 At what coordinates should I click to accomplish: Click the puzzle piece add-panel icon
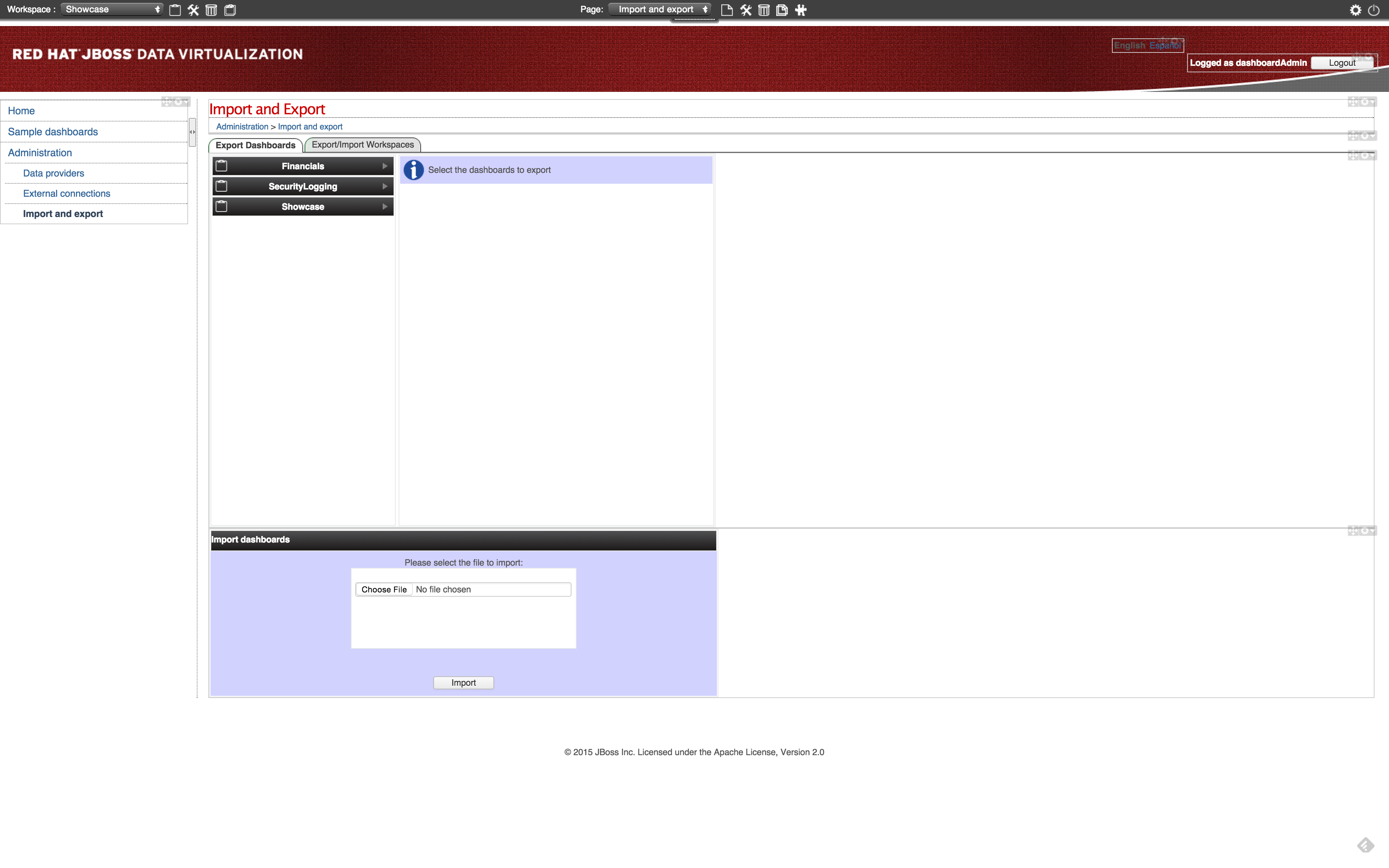coord(801,10)
